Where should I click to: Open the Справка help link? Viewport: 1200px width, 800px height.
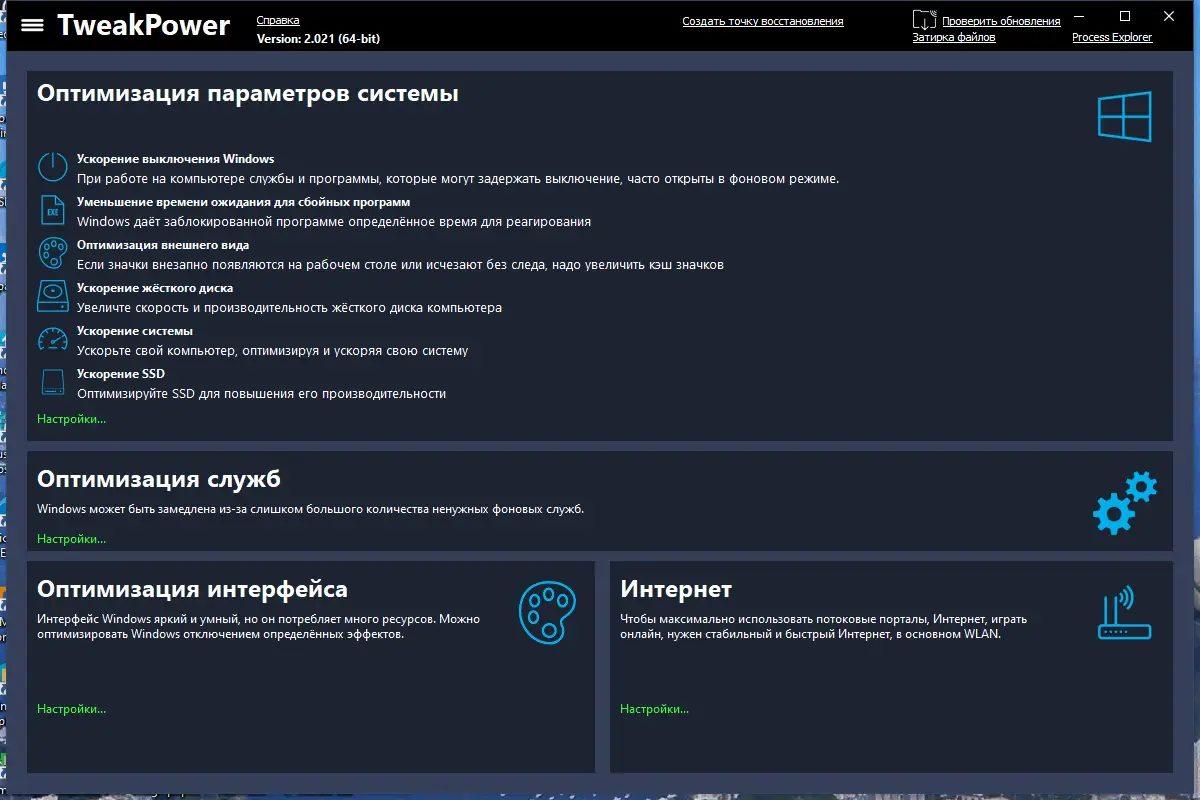coord(278,21)
